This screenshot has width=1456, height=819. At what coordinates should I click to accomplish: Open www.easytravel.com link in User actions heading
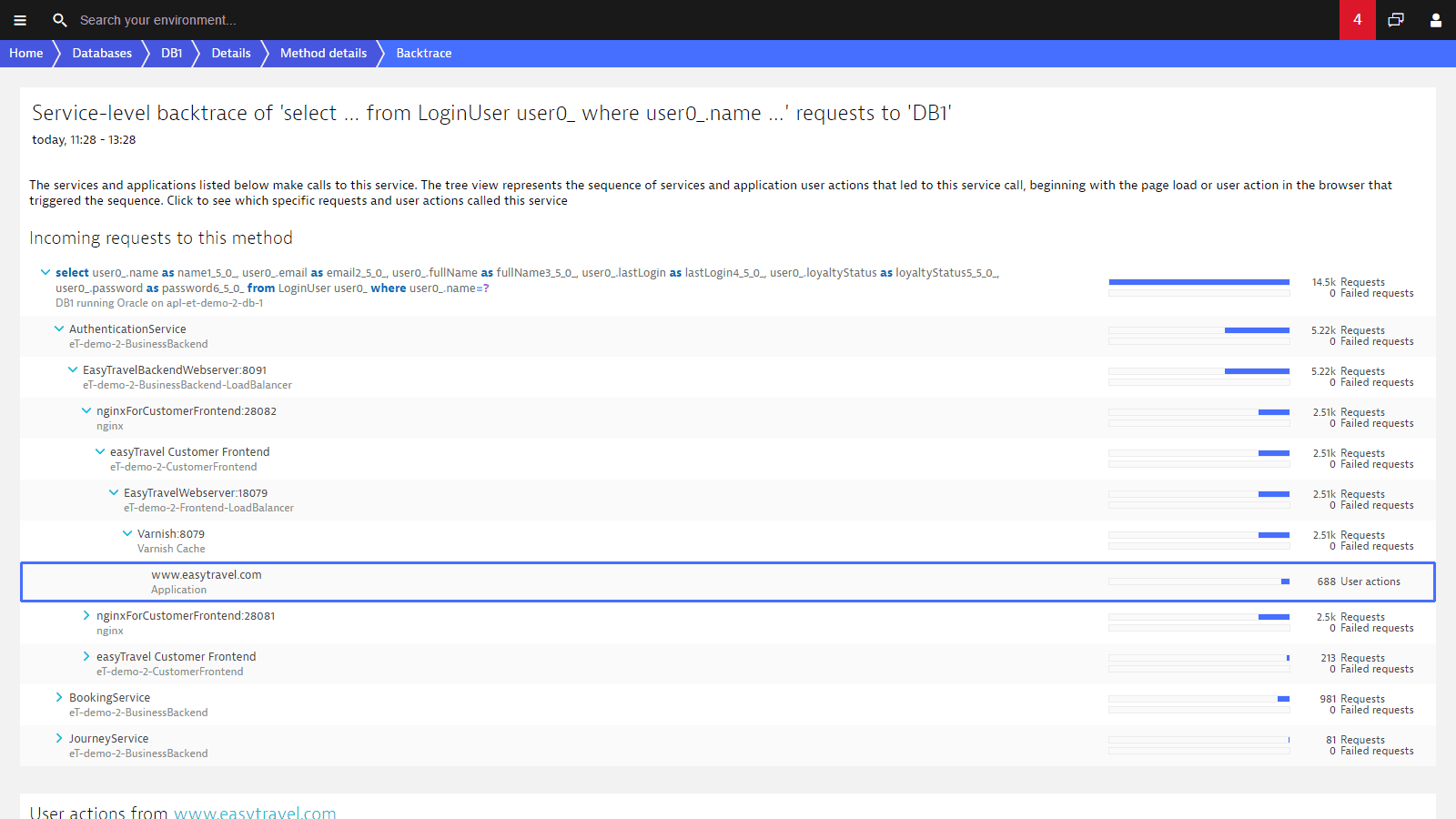coord(255,813)
